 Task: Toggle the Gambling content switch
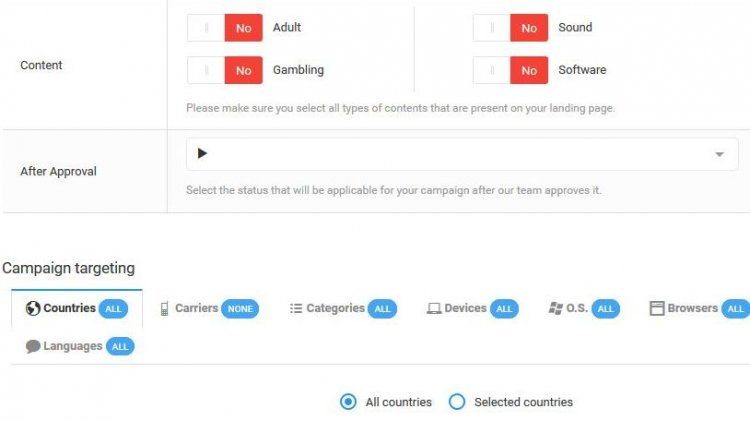224,70
